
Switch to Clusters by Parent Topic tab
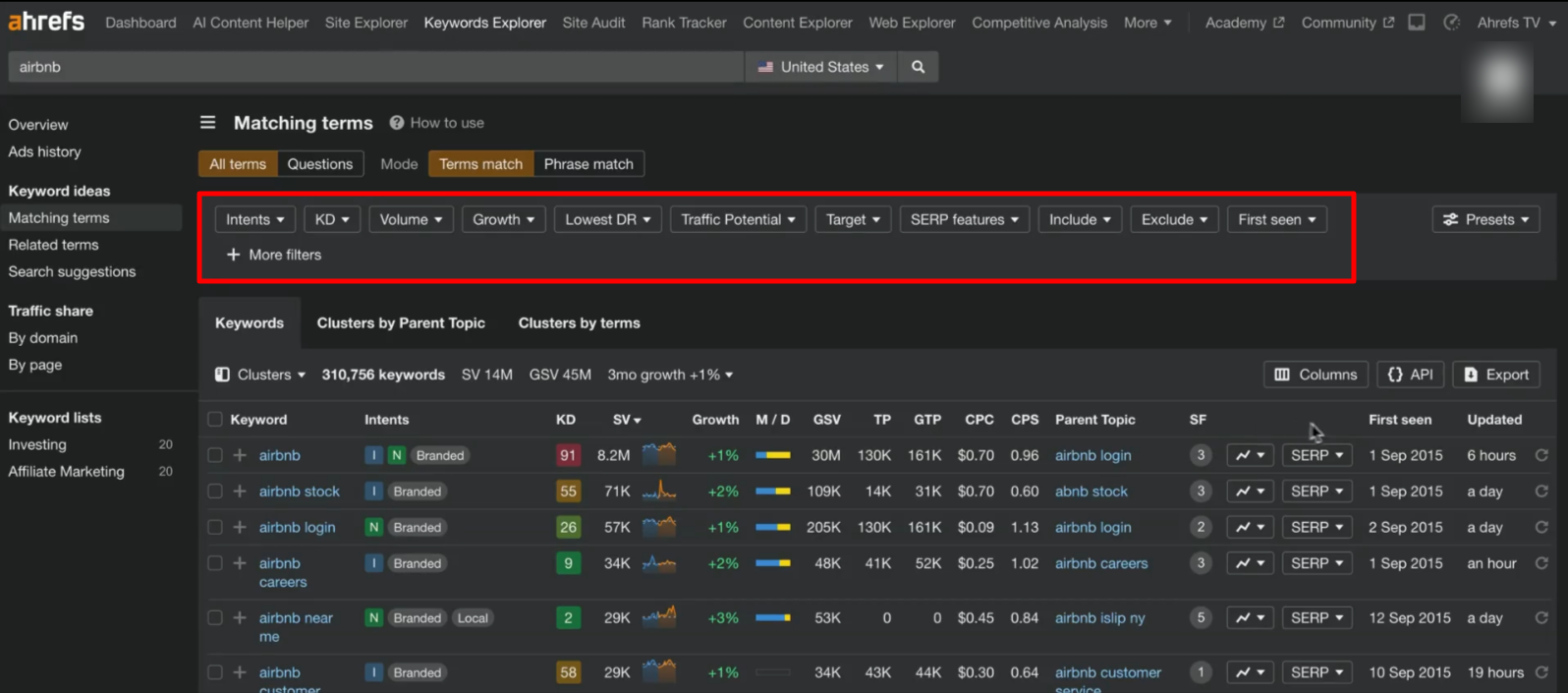coord(401,322)
